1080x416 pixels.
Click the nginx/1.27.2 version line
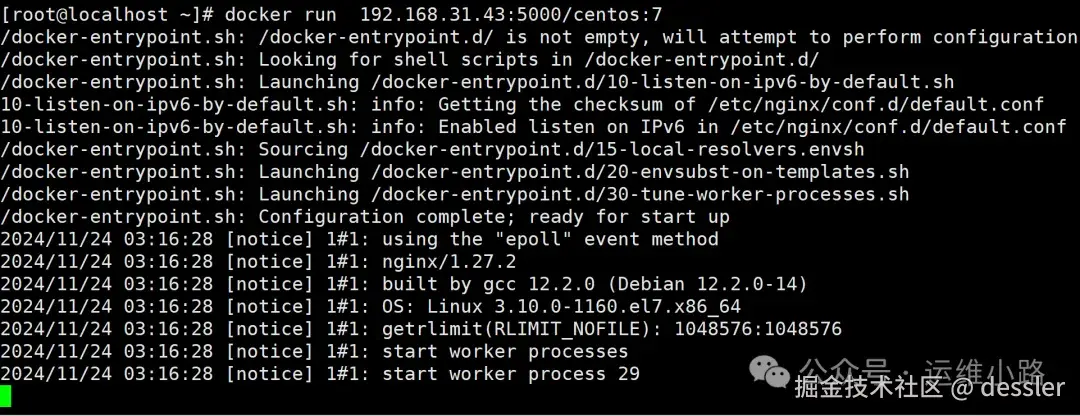[x=258, y=262]
